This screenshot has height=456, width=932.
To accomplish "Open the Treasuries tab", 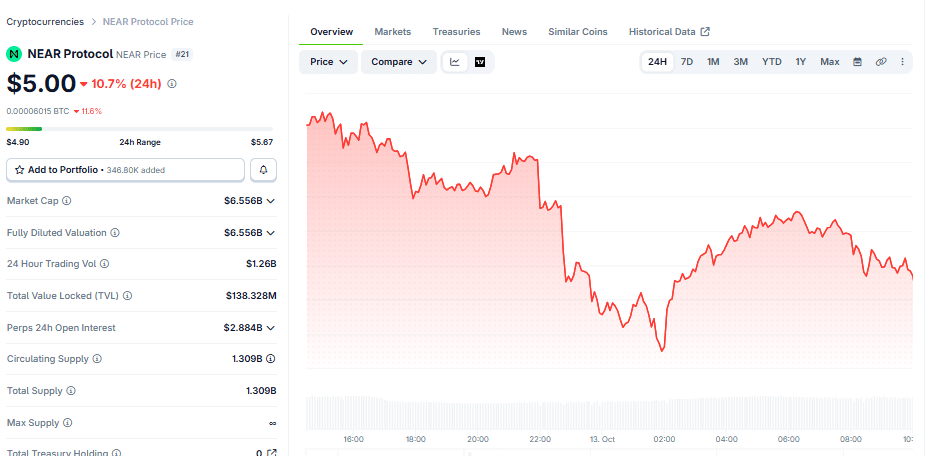I will [x=456, y=32].
